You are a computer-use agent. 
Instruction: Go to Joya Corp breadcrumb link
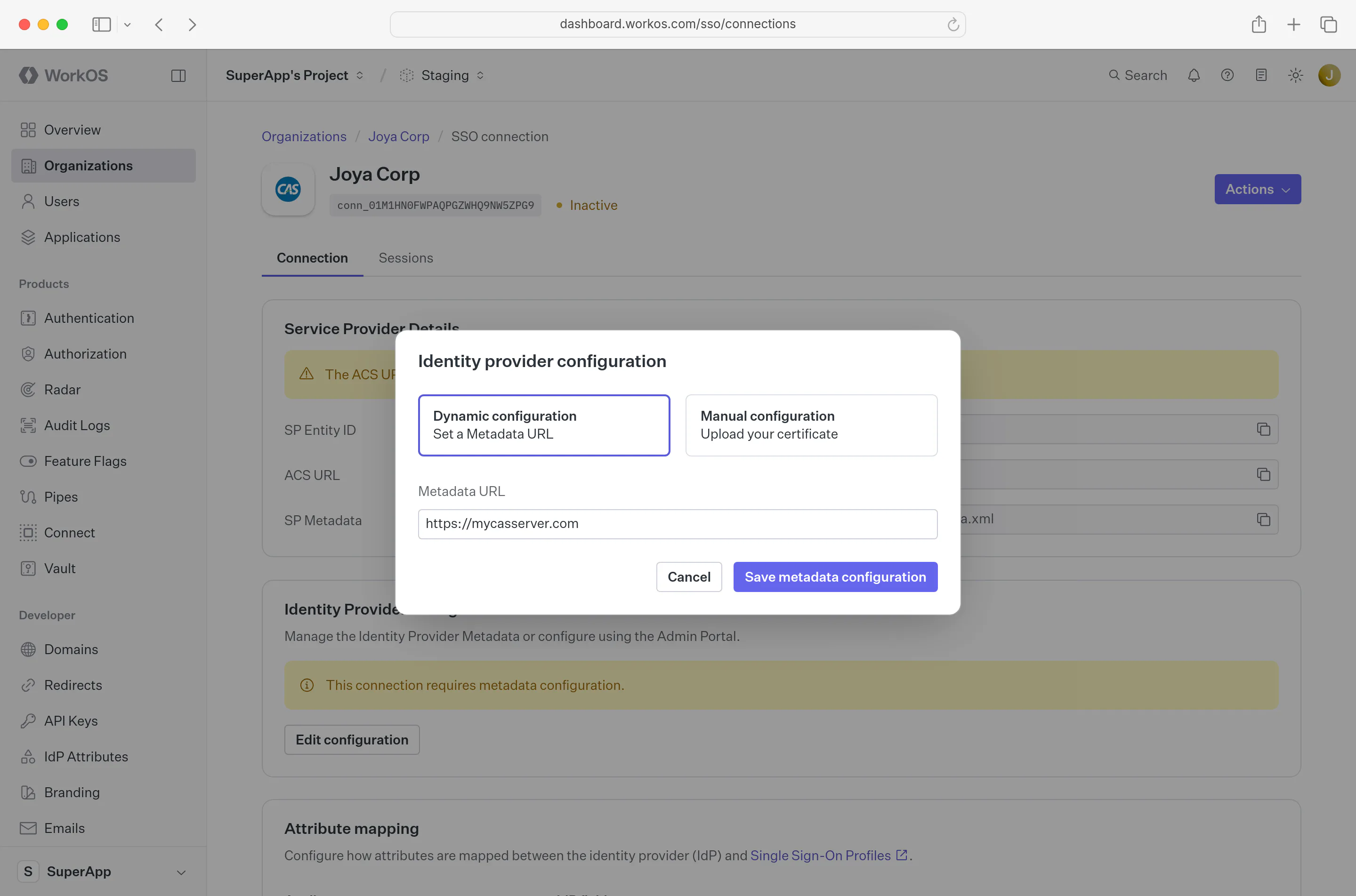click(398, 136)
